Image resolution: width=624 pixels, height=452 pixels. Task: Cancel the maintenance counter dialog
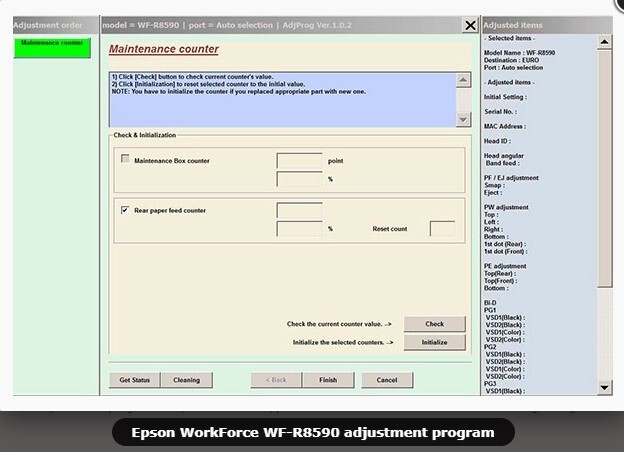point(387,380)
